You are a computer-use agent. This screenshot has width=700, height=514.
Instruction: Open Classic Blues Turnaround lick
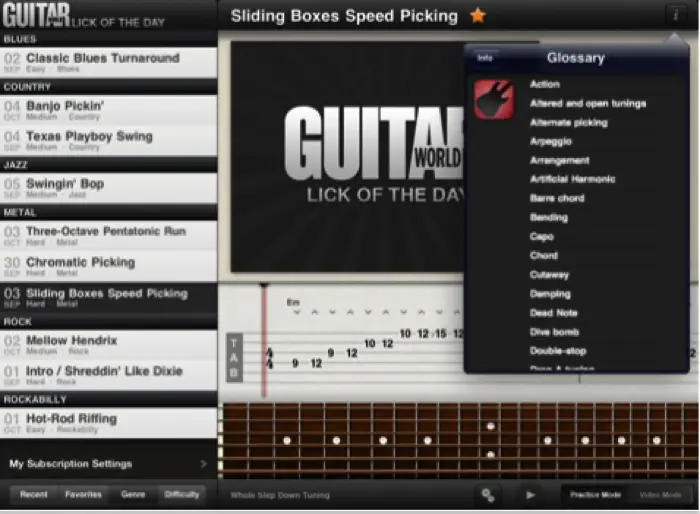point(108,63)
